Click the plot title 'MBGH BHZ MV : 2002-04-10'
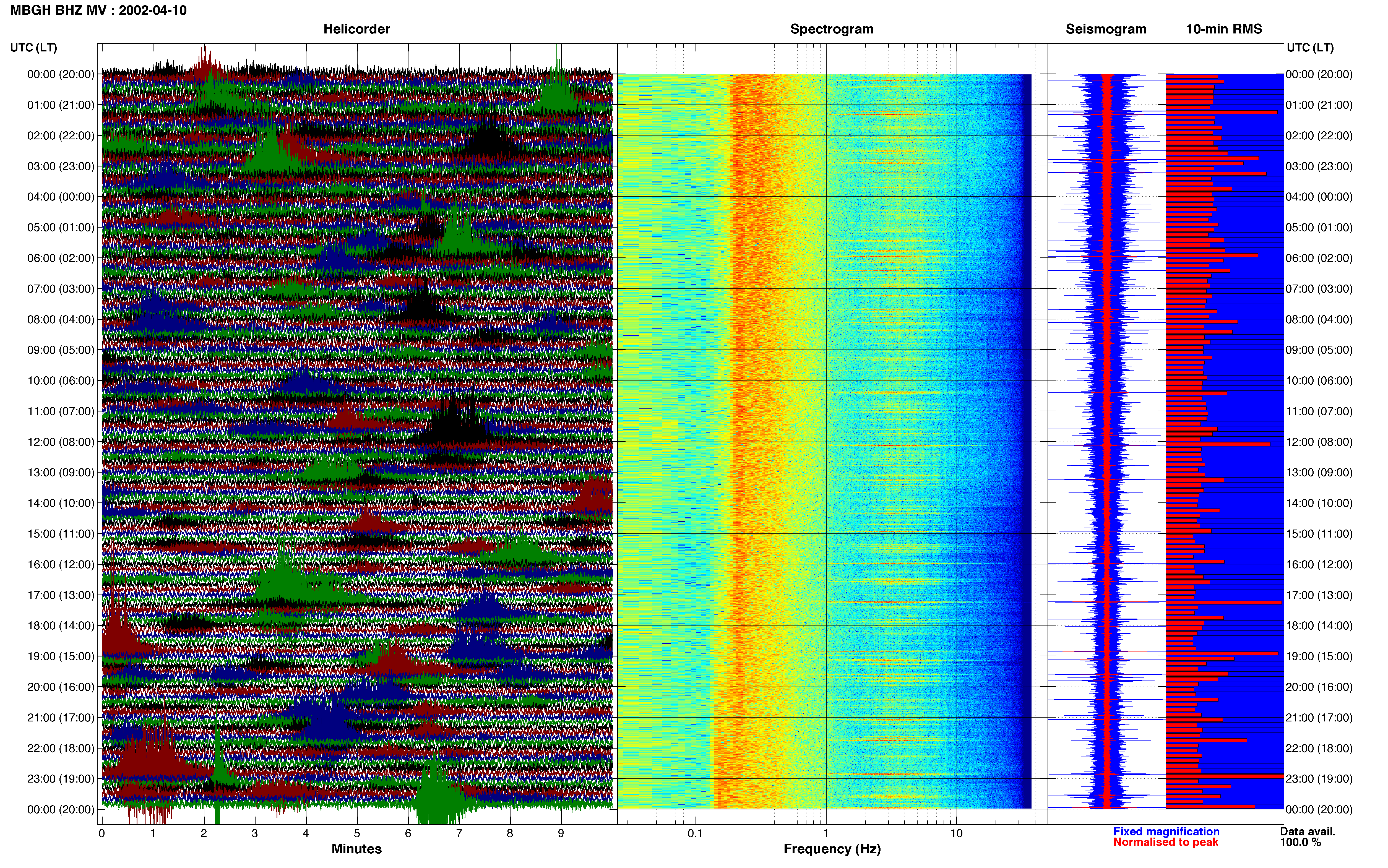1388x868 pixels. pos(98,10)
